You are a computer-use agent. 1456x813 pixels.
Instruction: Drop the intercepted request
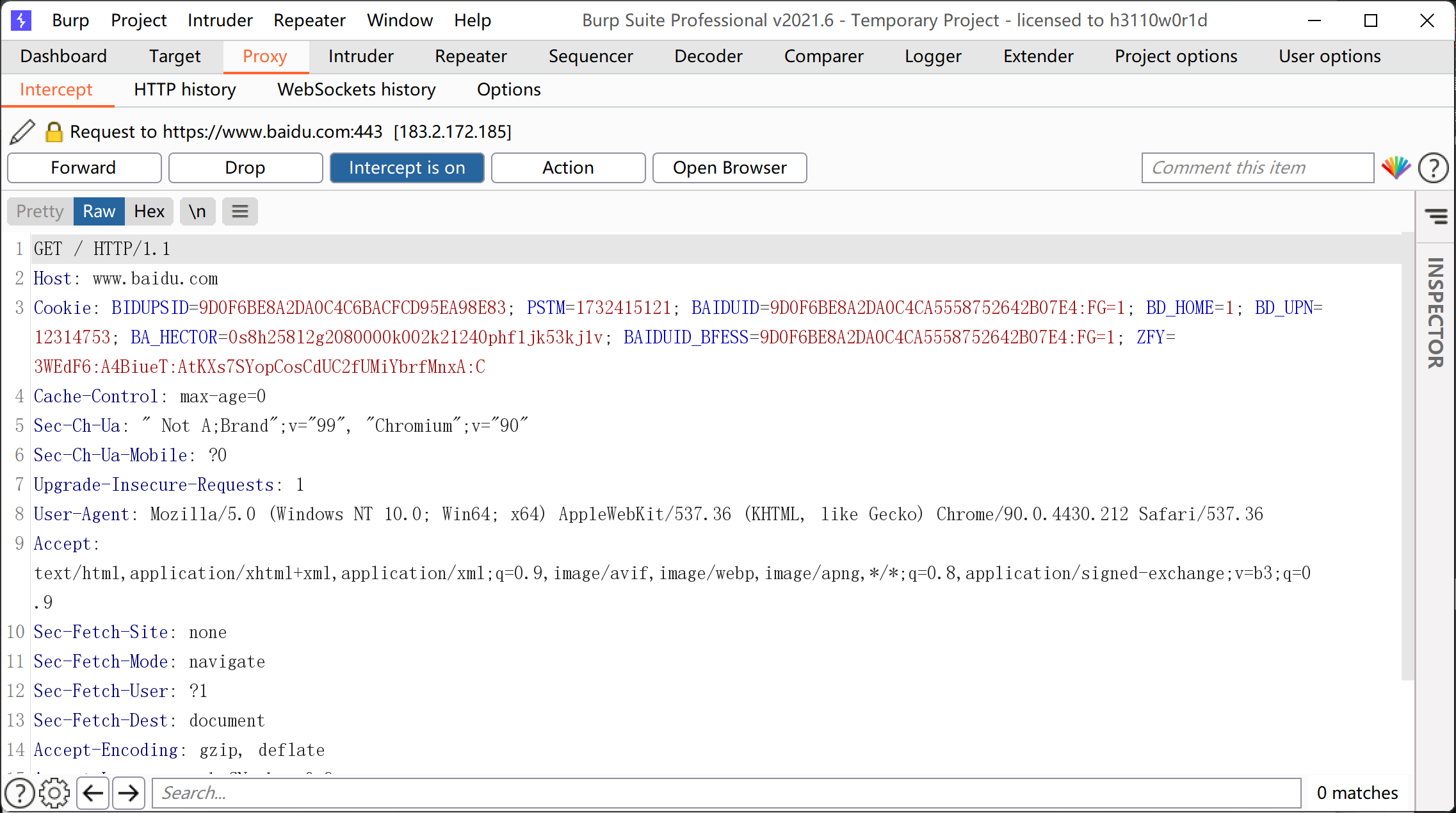point(246,168)
